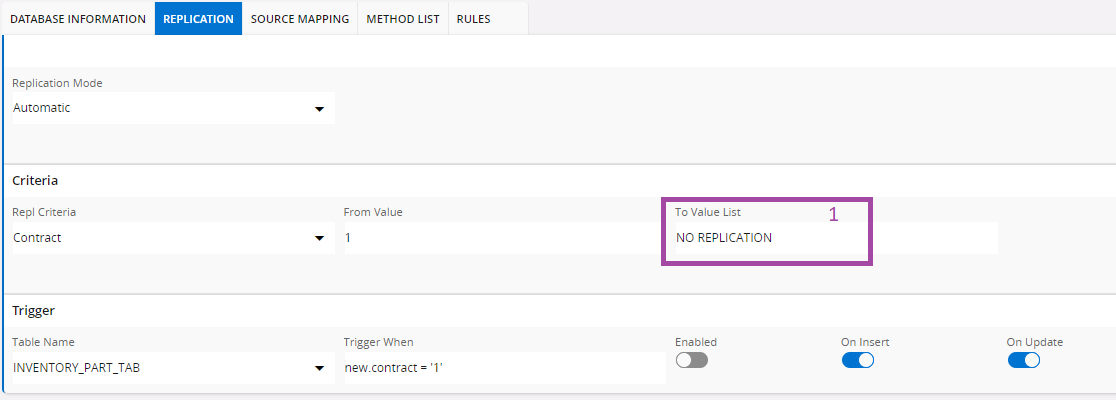Switch off the On Update toggle

[1023, 360]
